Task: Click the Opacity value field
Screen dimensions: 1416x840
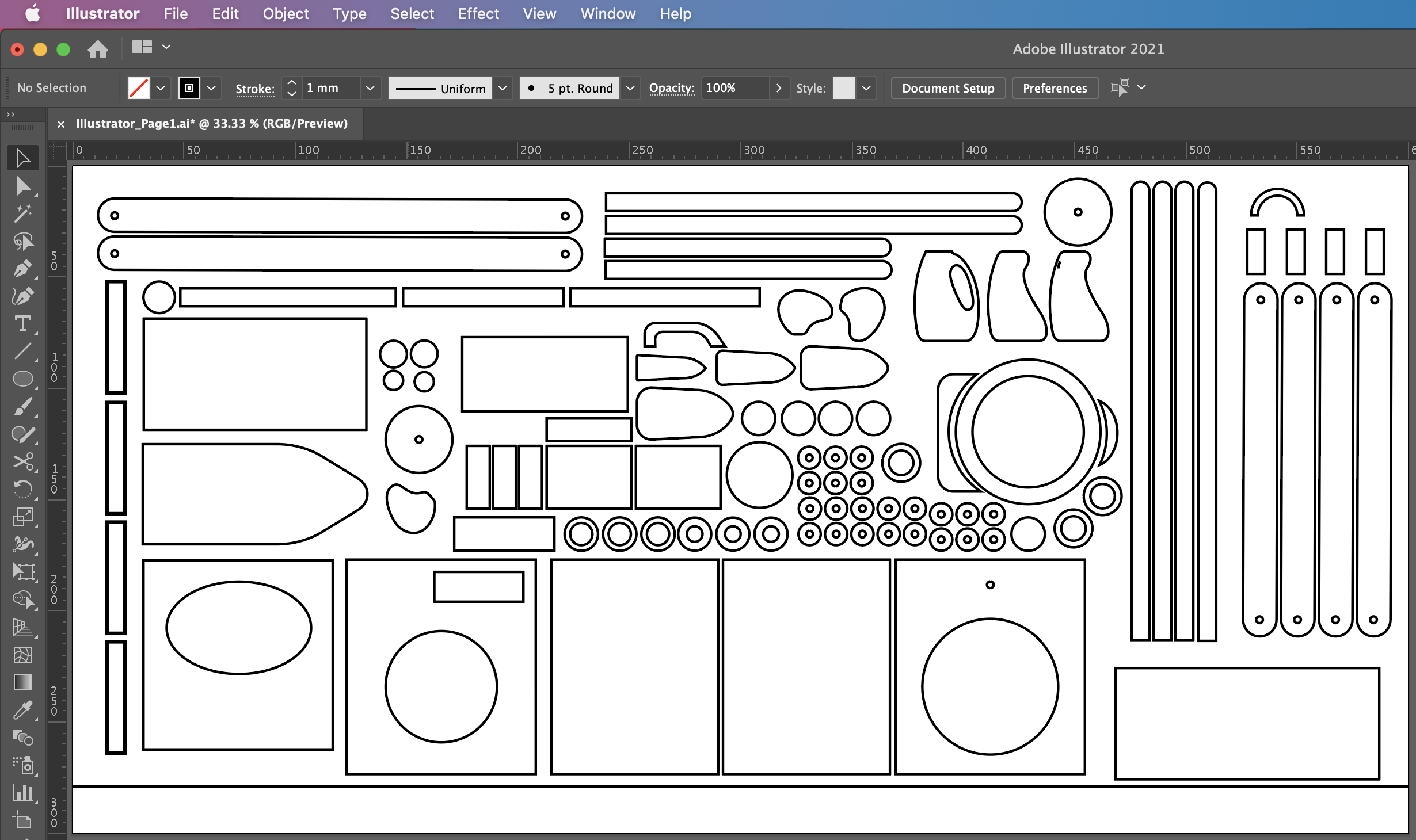Action: [x=734, y=88]
